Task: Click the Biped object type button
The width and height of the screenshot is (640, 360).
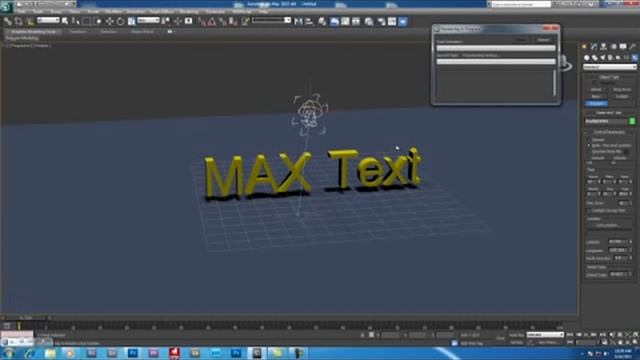Action: tap(596, 96)
